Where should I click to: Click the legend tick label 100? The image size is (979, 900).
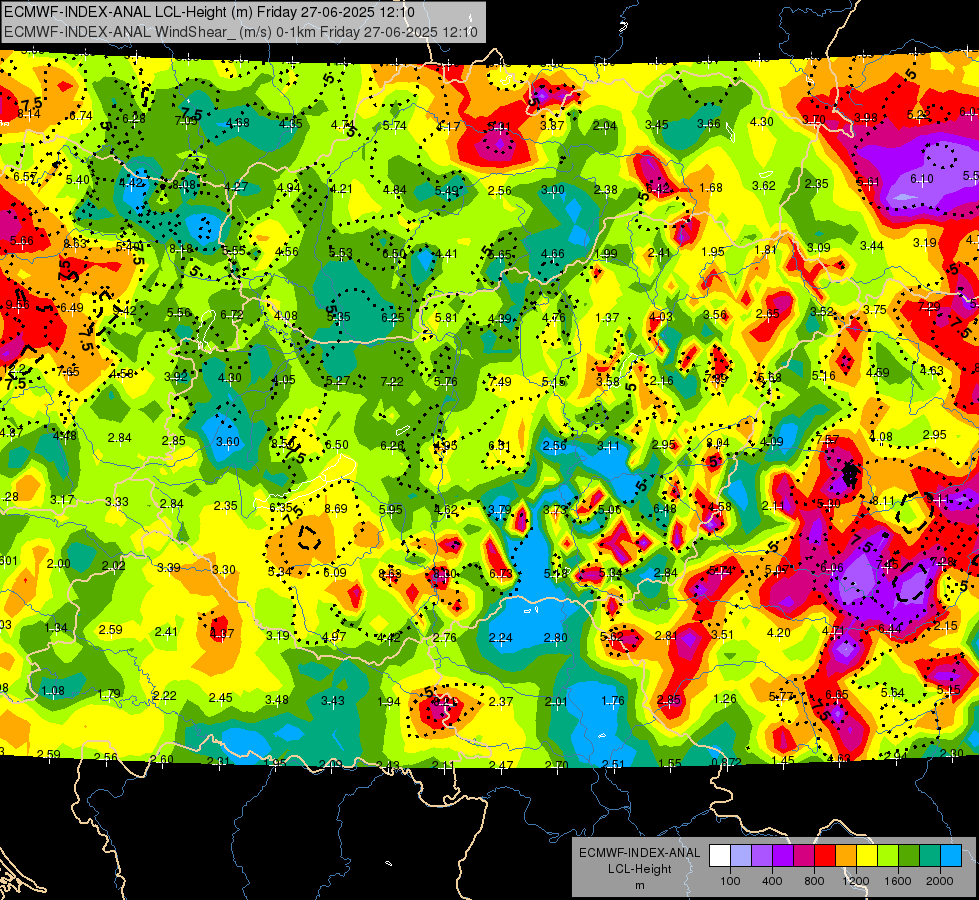point(730,881)
